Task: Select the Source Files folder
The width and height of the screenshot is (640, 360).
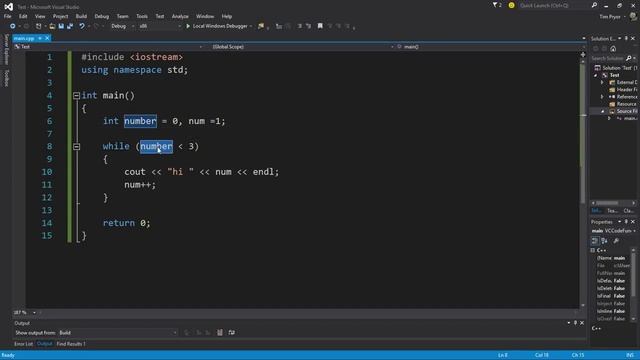Action: (x=623, y=111)
